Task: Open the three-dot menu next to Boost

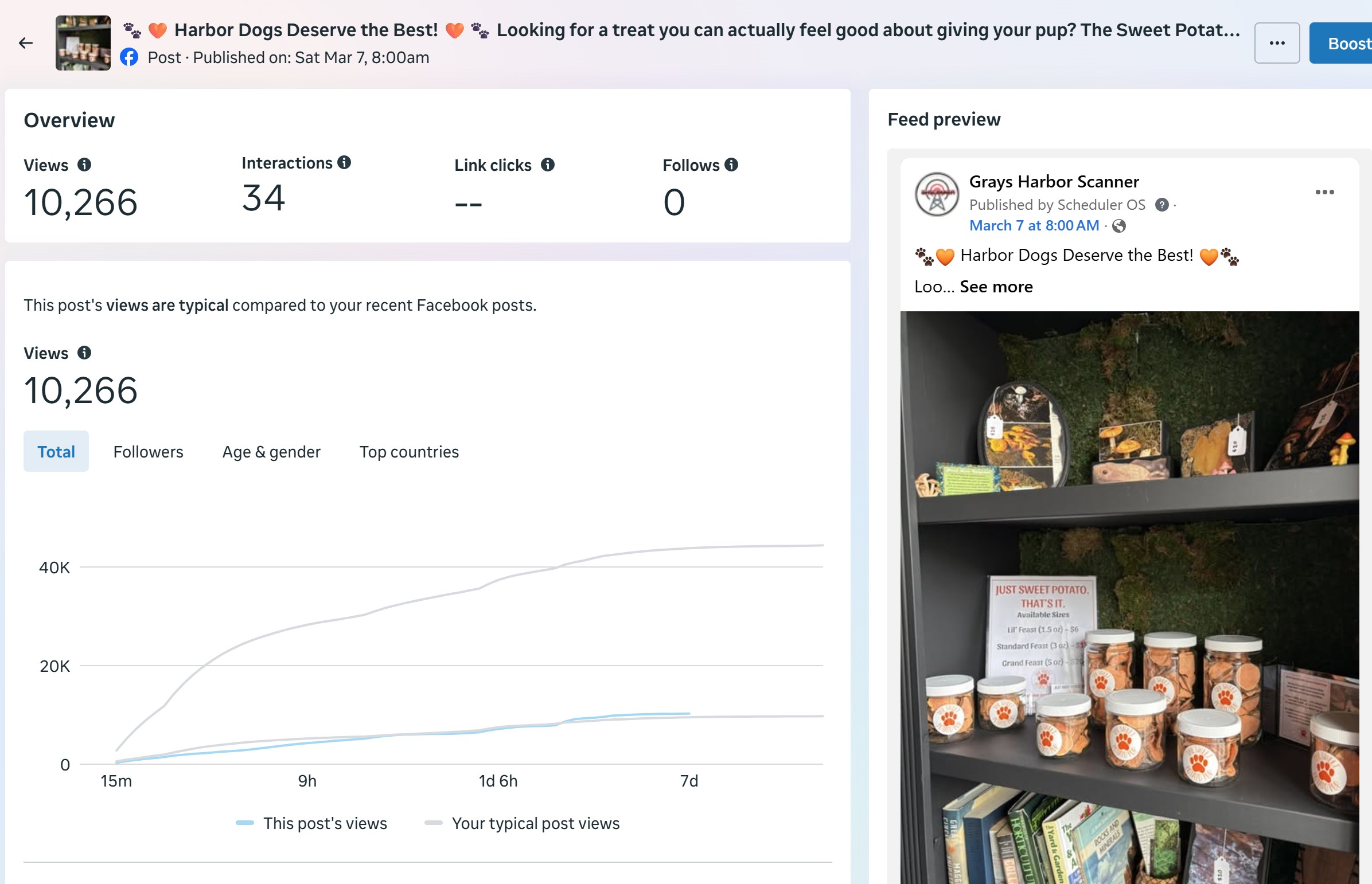Action: coord(1277,43)
